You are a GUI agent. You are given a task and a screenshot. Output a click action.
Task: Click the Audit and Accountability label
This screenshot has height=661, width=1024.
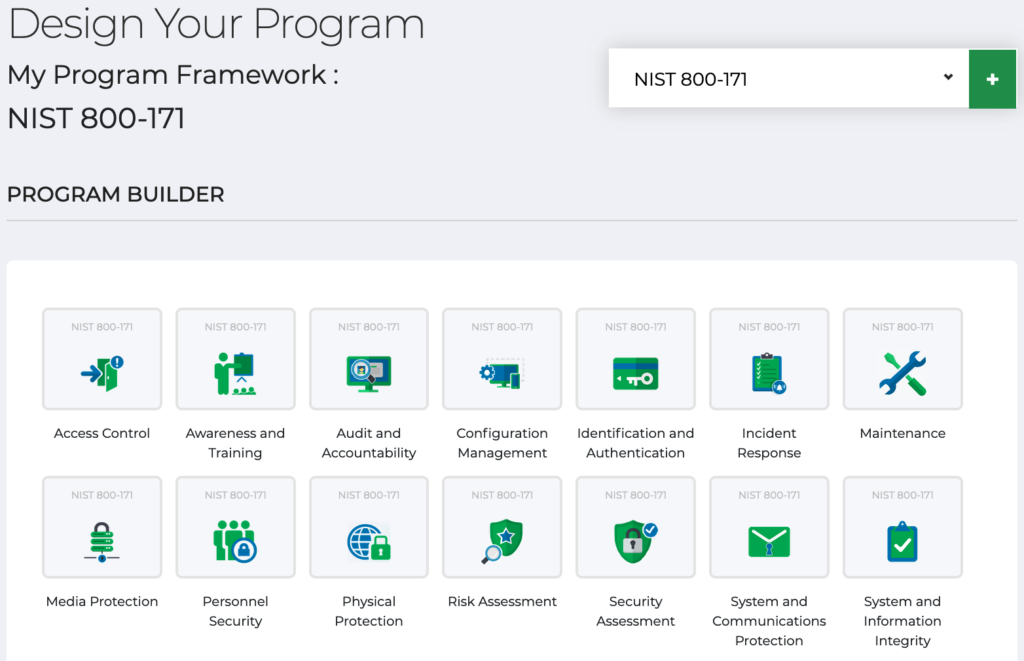click(x=369, y=443)
